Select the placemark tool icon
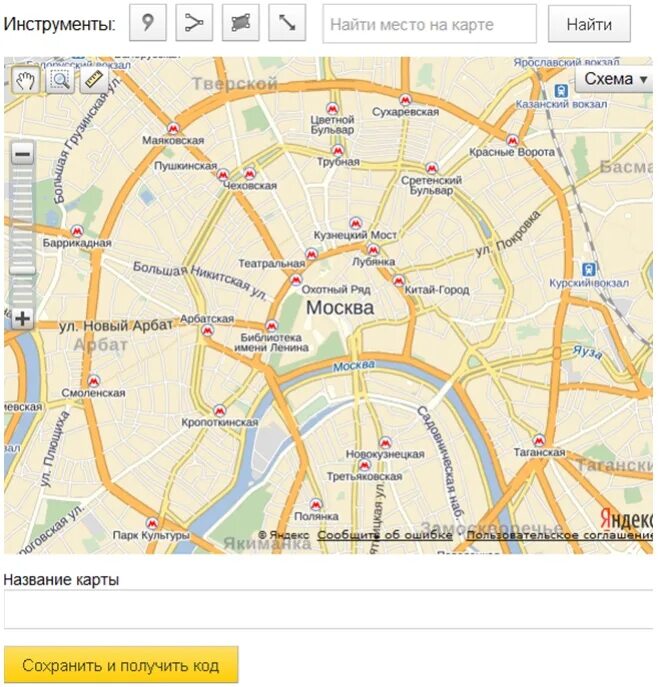The height and width of the screenshot is (687, 659). coord(148,23)
